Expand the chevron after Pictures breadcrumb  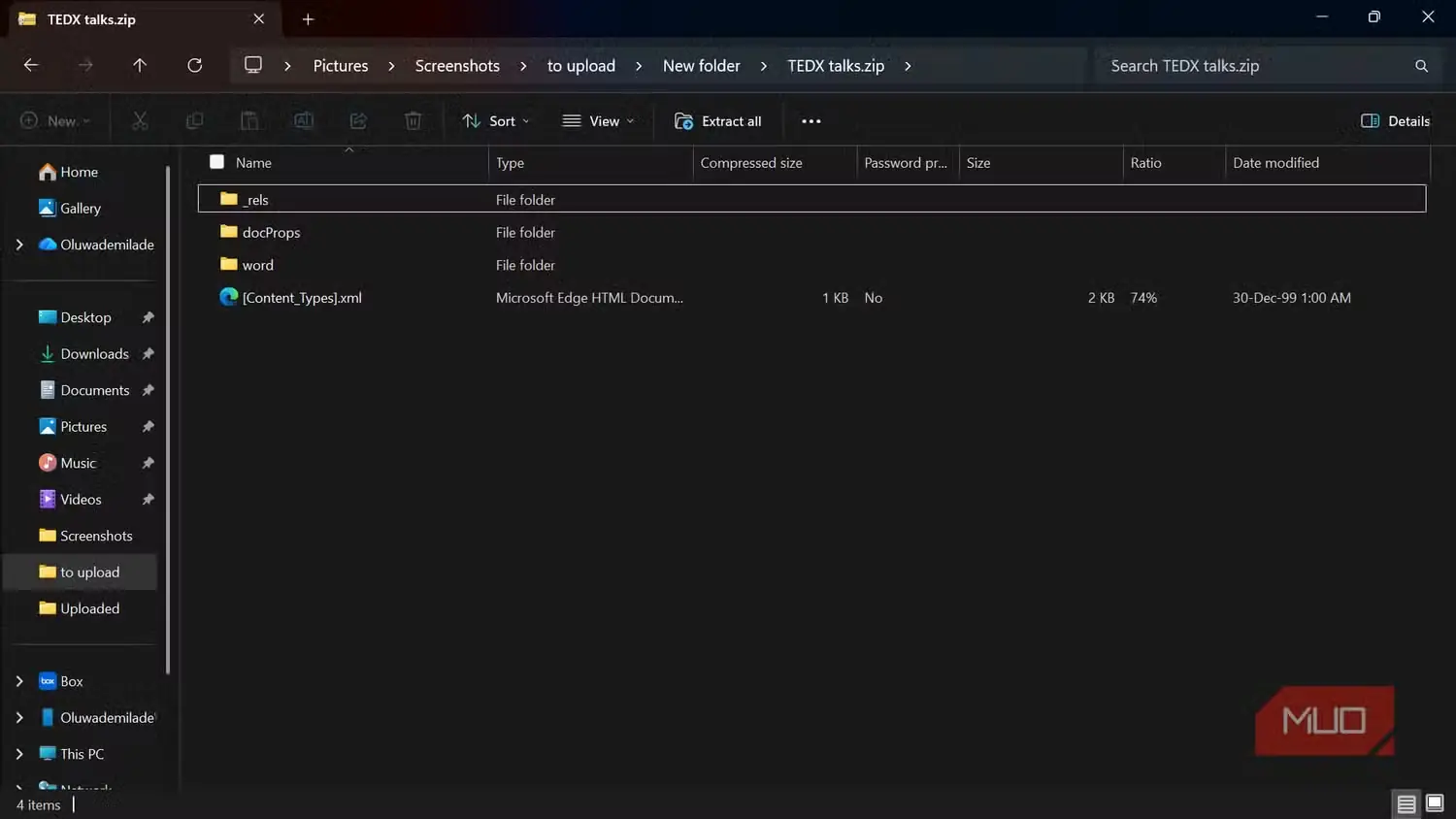[x=391, y=66]
